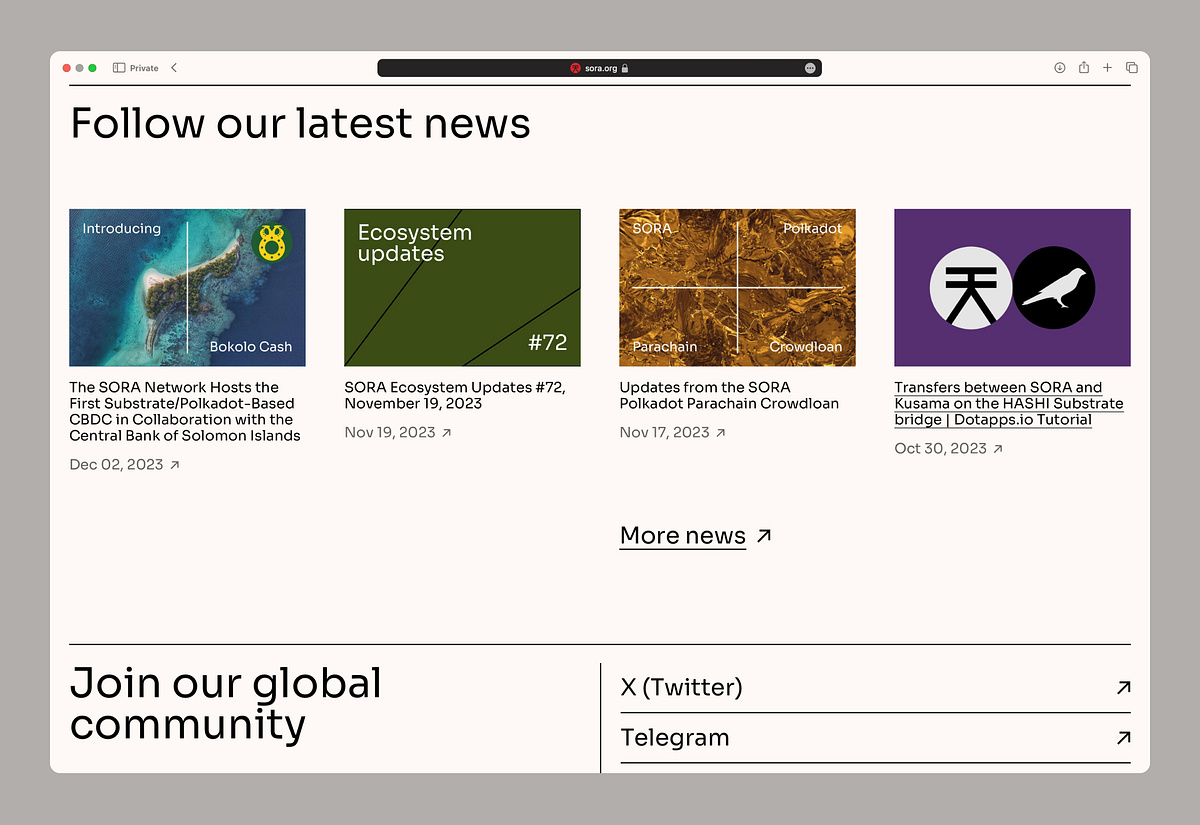
Task: Open the Ecosystem updates #72 thumbnail
Action: pyautogui.click(x=462, y=288)
